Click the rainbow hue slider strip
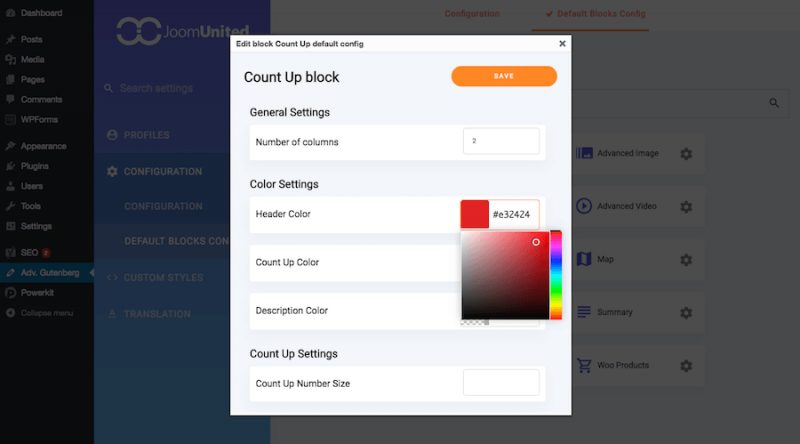This screenshot has width=800, height=444. 556,275
